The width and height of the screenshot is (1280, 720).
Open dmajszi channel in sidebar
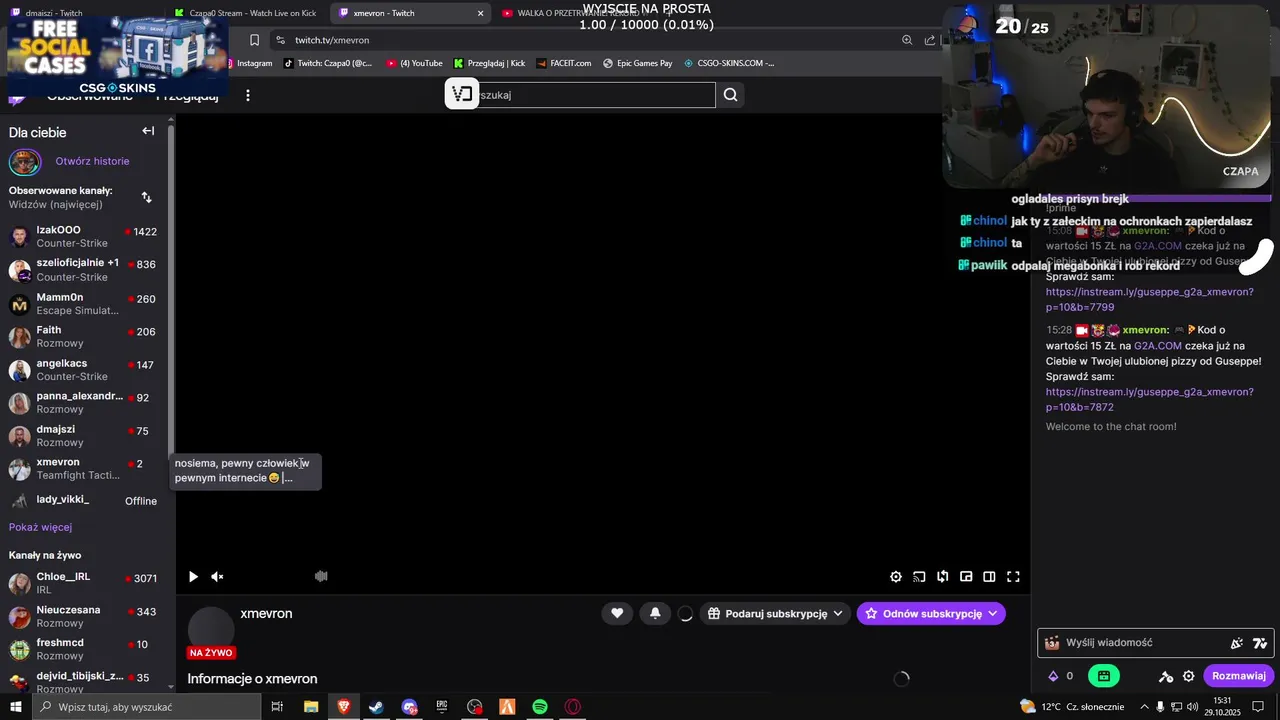[x=85, y=436]
